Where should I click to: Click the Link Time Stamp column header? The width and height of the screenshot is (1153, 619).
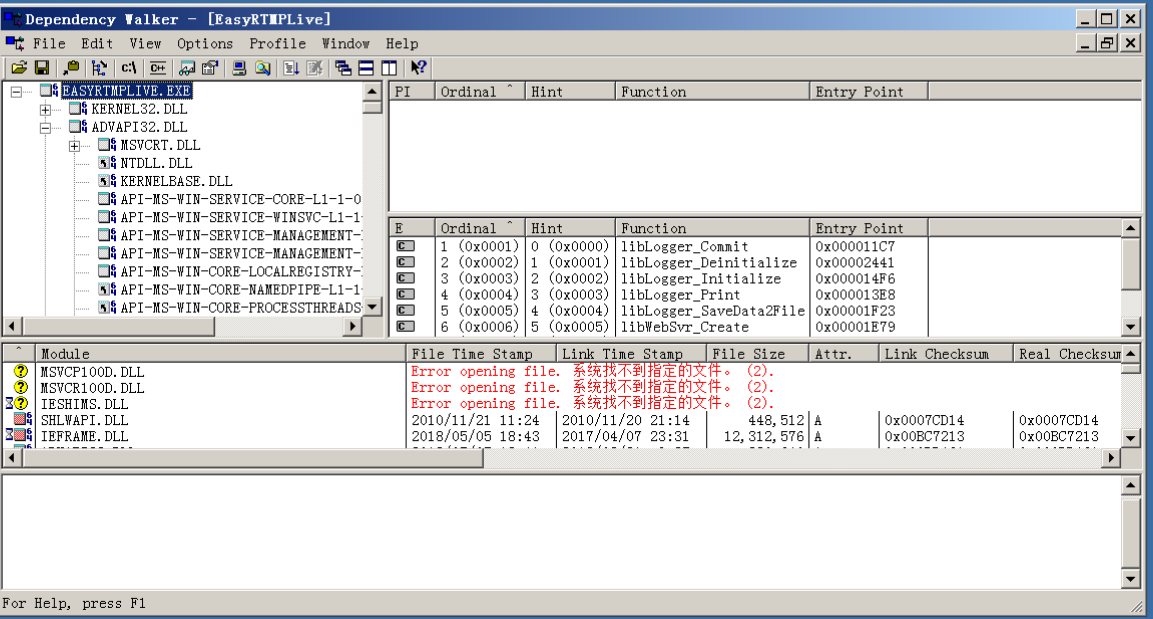tap(632, 354)
